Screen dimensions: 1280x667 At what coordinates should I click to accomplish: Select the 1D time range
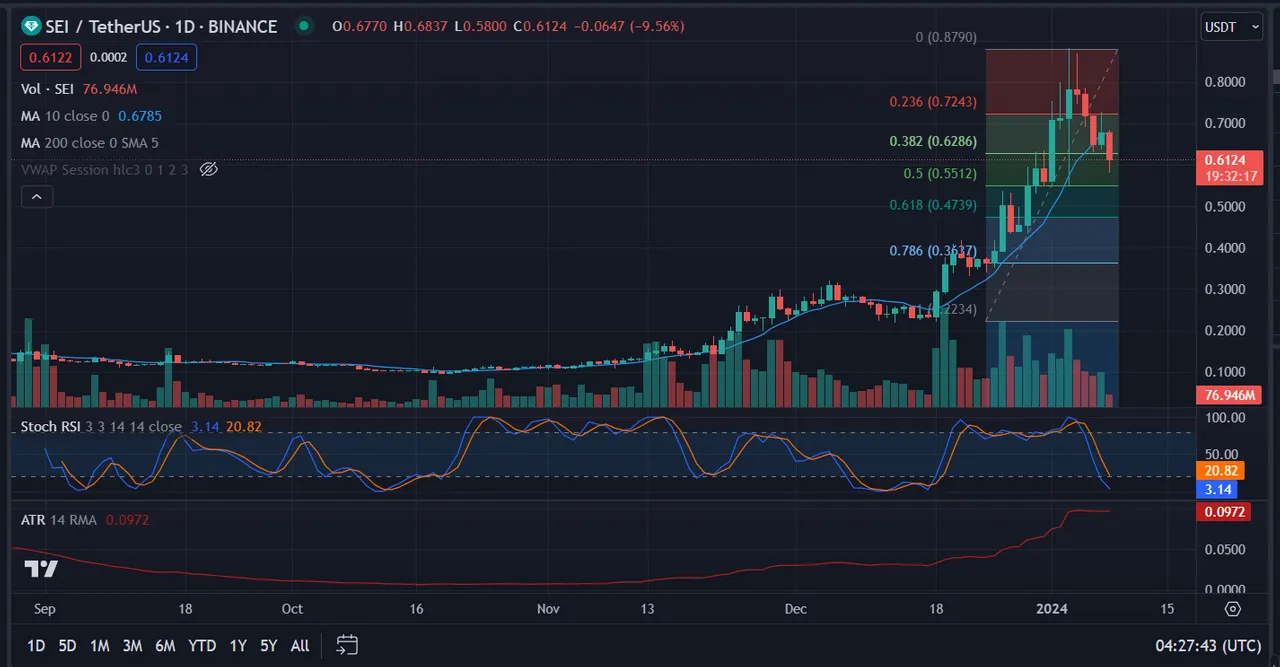pos(36,646)
